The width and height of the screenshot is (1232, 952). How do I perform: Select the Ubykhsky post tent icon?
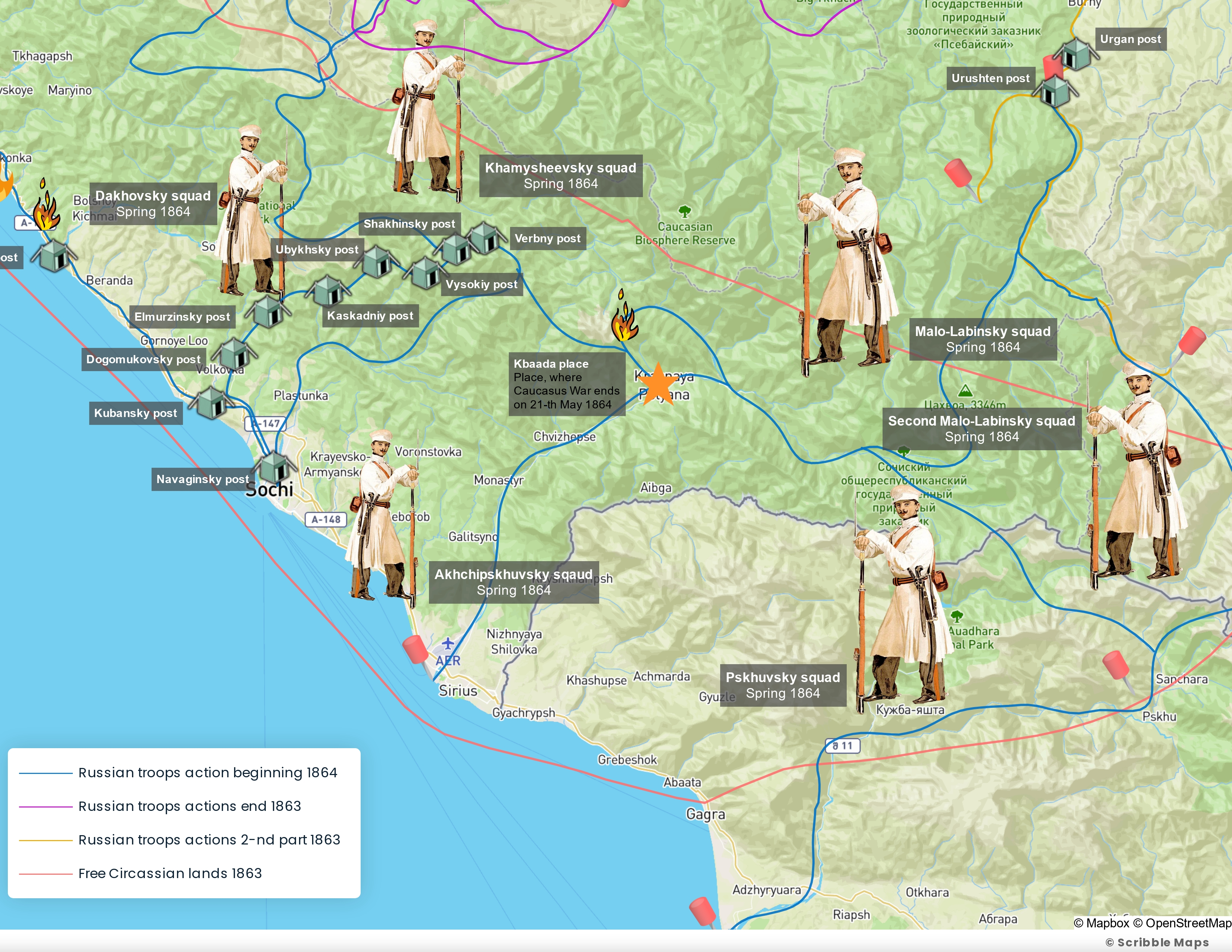(376, 262)
